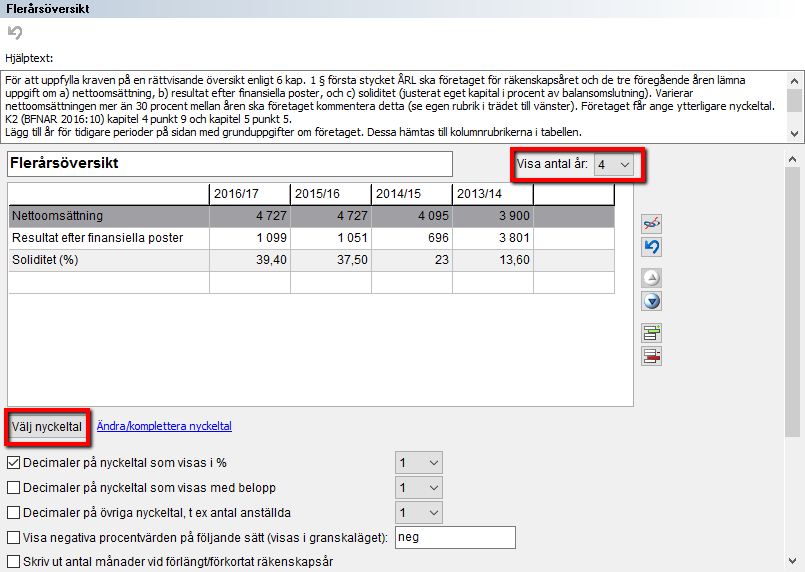Click the main panel scrollbar down arrow
The height and width of the screenshot is (572, 805).
(793, 561)
